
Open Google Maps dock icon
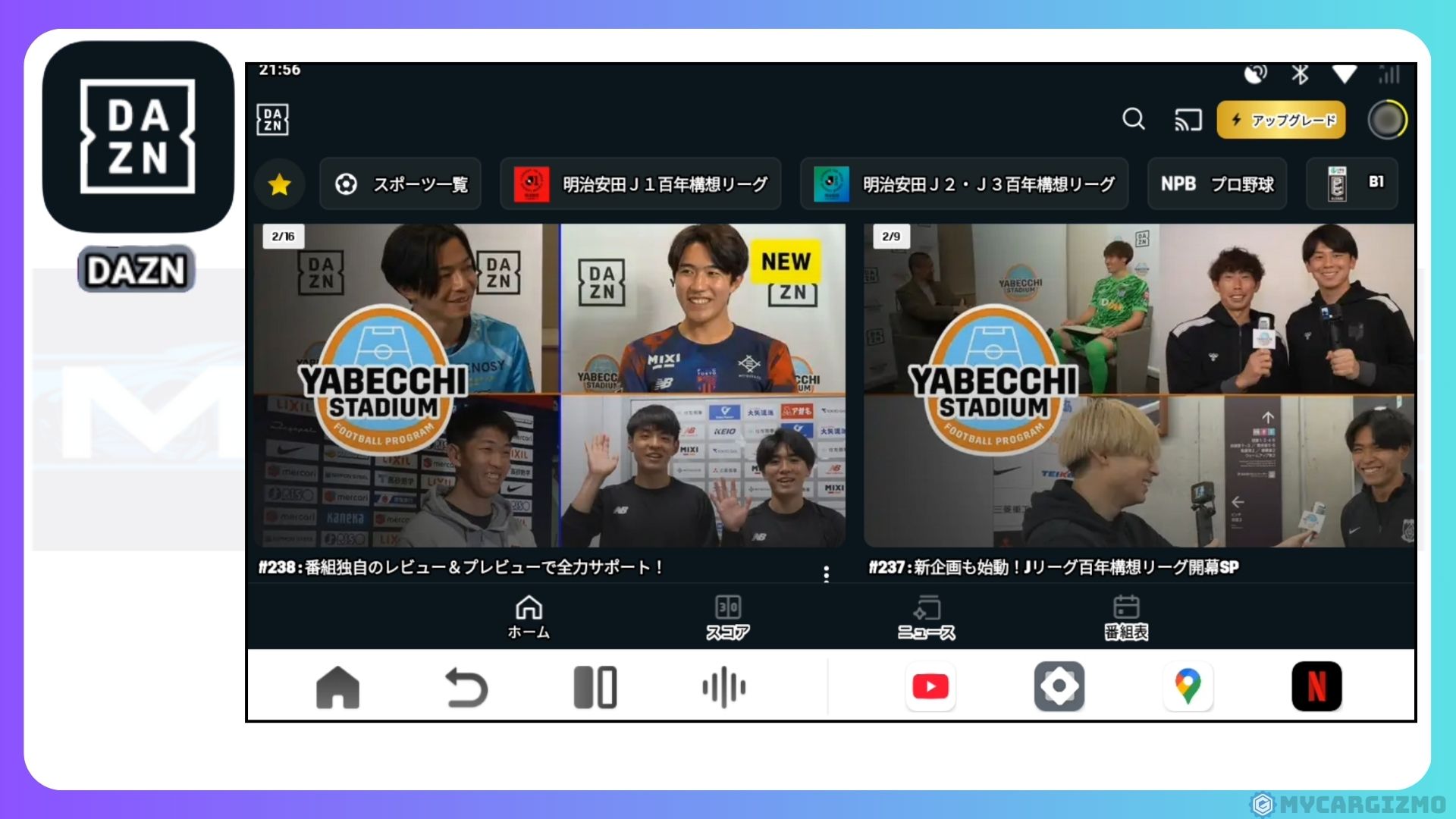click(1188, 687)
